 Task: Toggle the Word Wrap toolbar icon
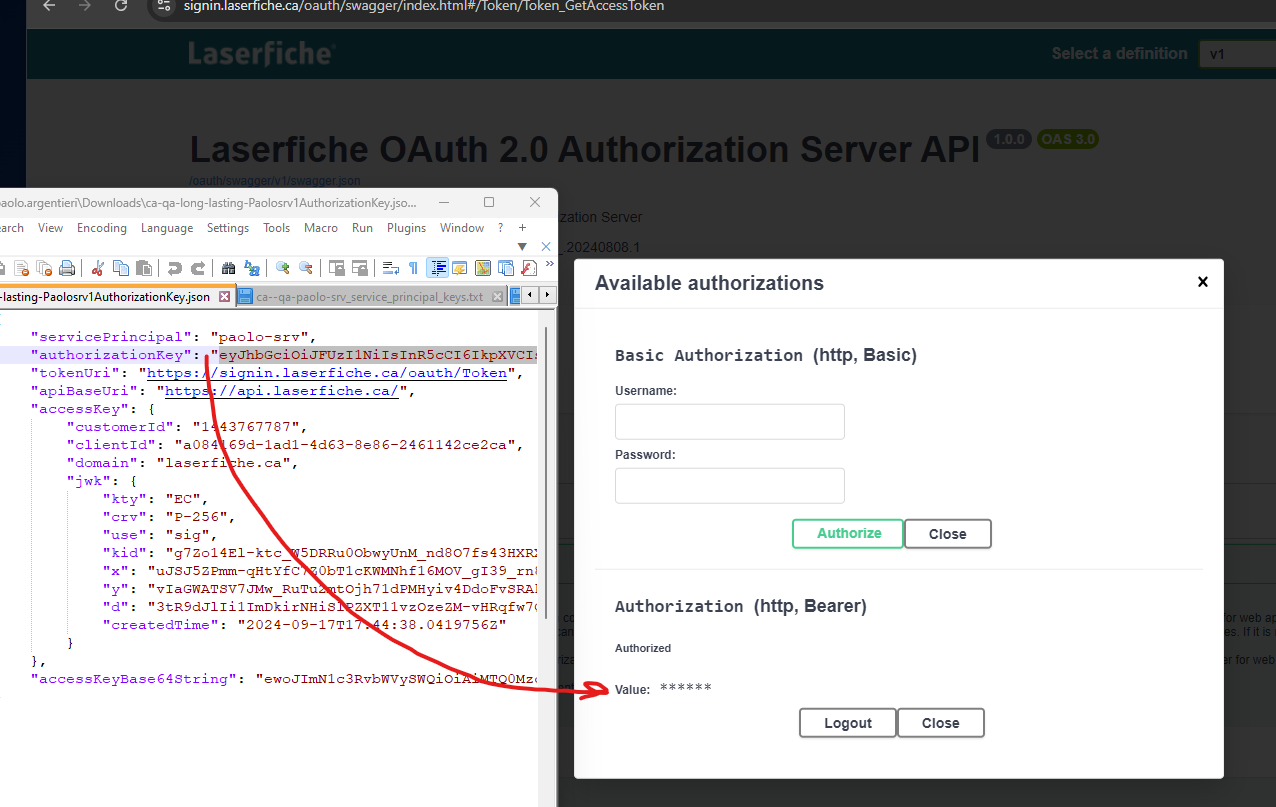tap(390, 268)
